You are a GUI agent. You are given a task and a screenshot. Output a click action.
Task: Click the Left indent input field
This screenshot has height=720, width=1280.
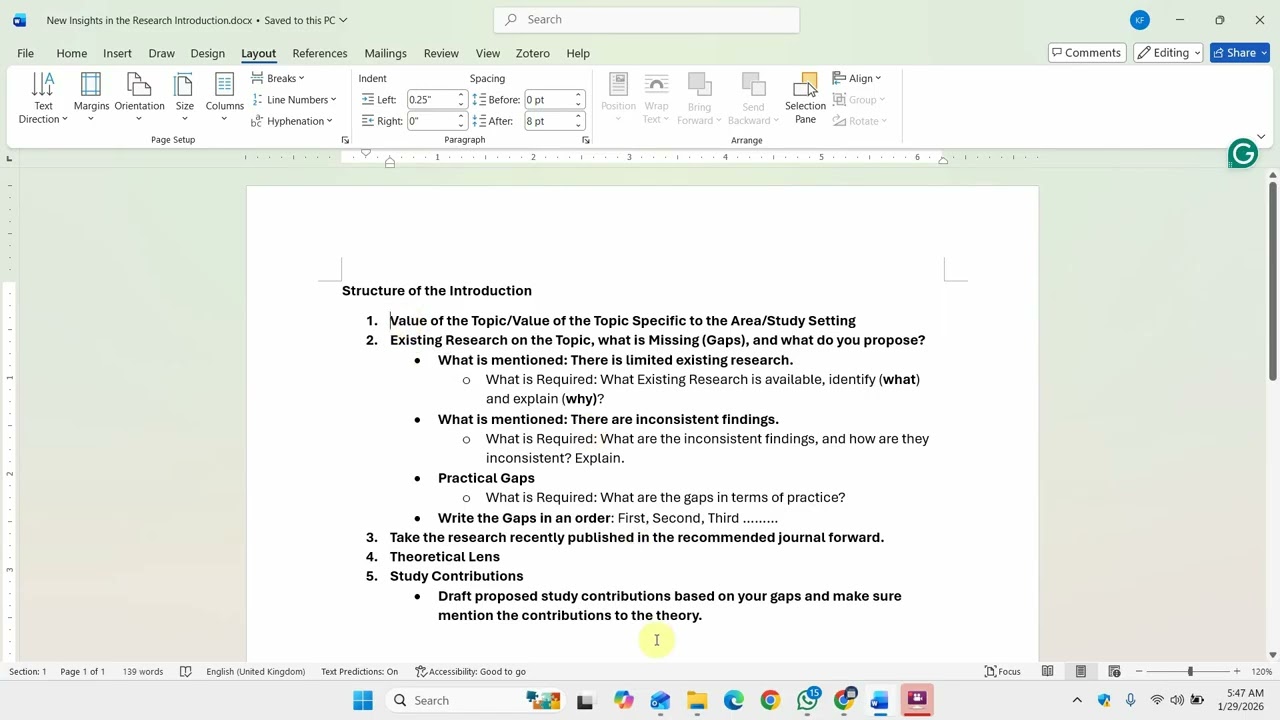point(431,100)
